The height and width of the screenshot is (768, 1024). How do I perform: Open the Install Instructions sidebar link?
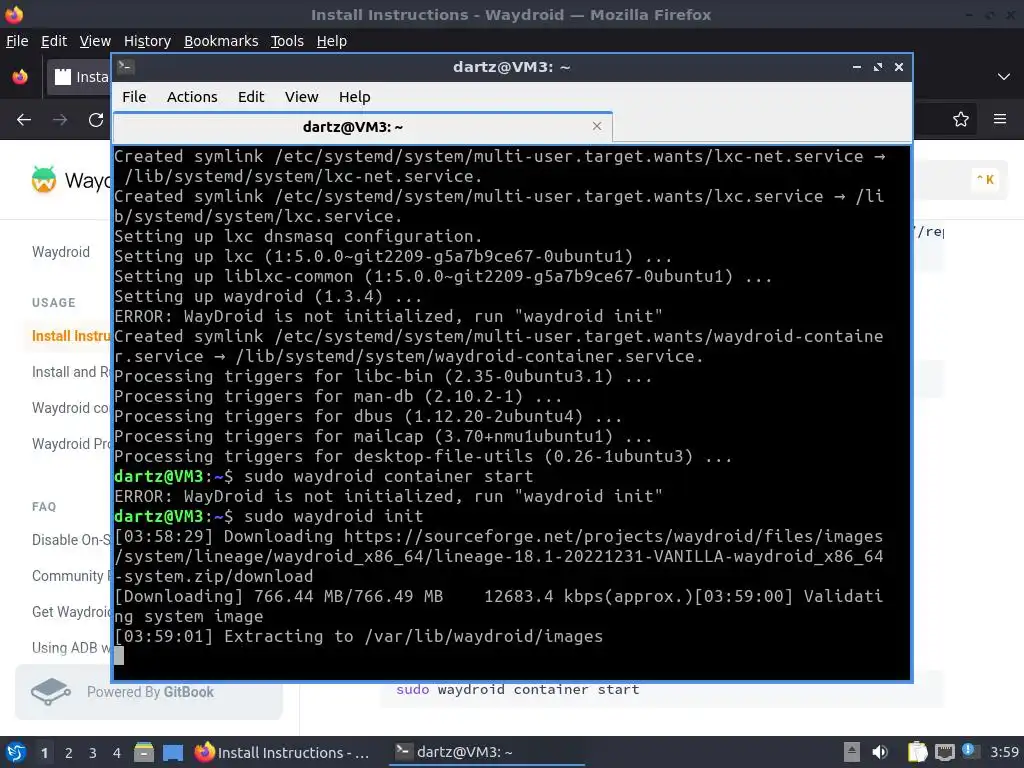(71, 336)
